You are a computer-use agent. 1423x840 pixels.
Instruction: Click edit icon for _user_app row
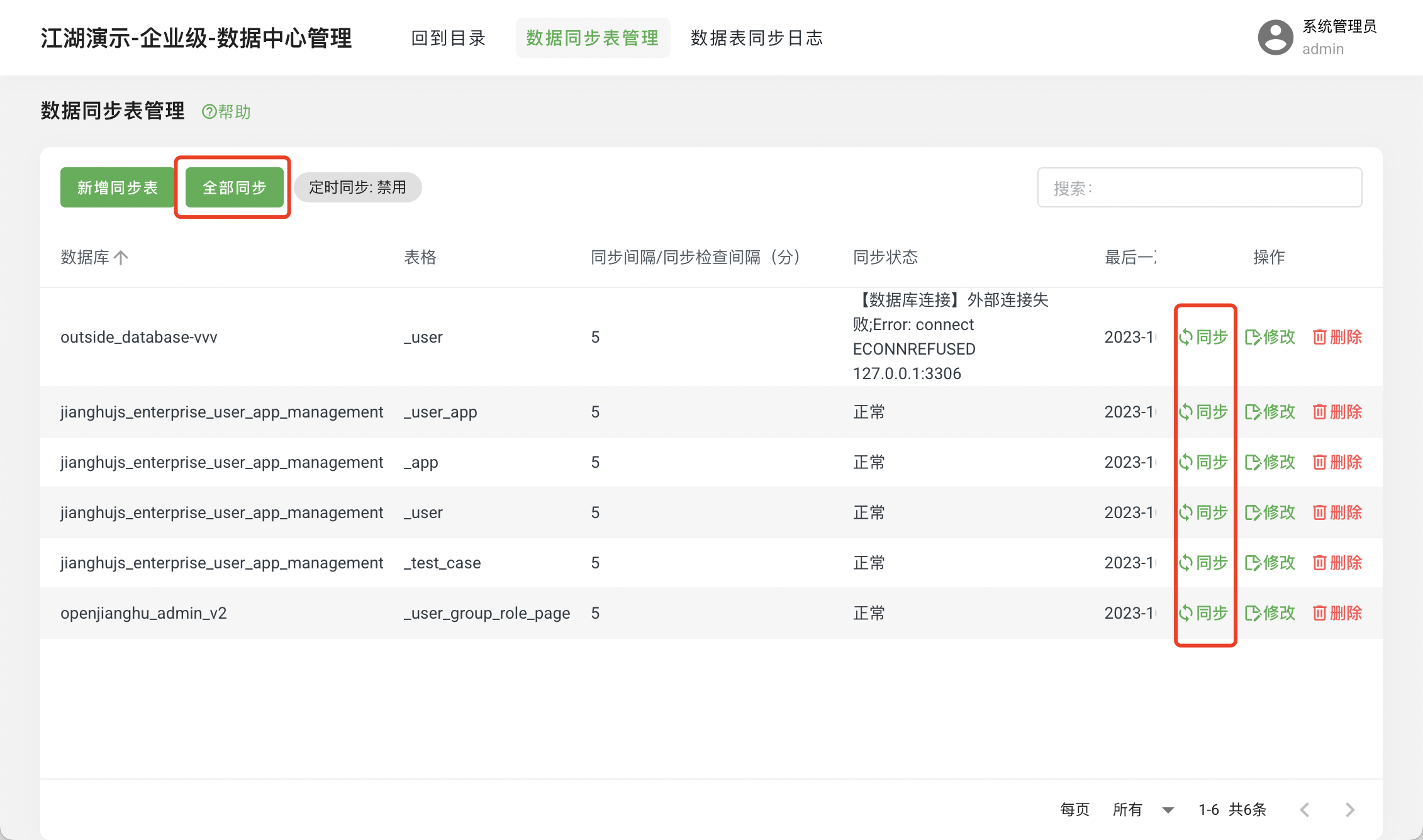tap(1253, 412)
